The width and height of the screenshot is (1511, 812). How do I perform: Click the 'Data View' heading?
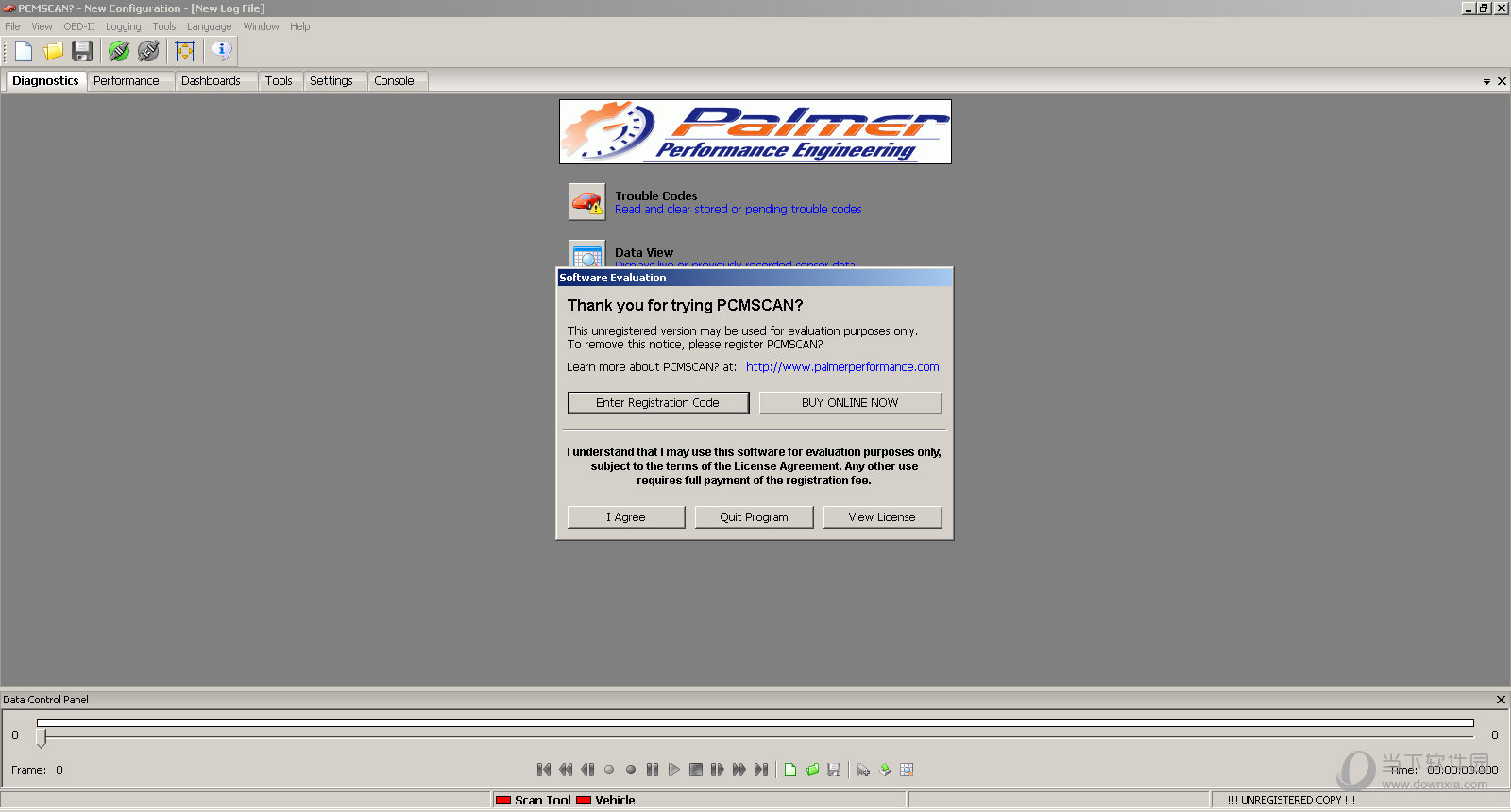coord(644,253)
